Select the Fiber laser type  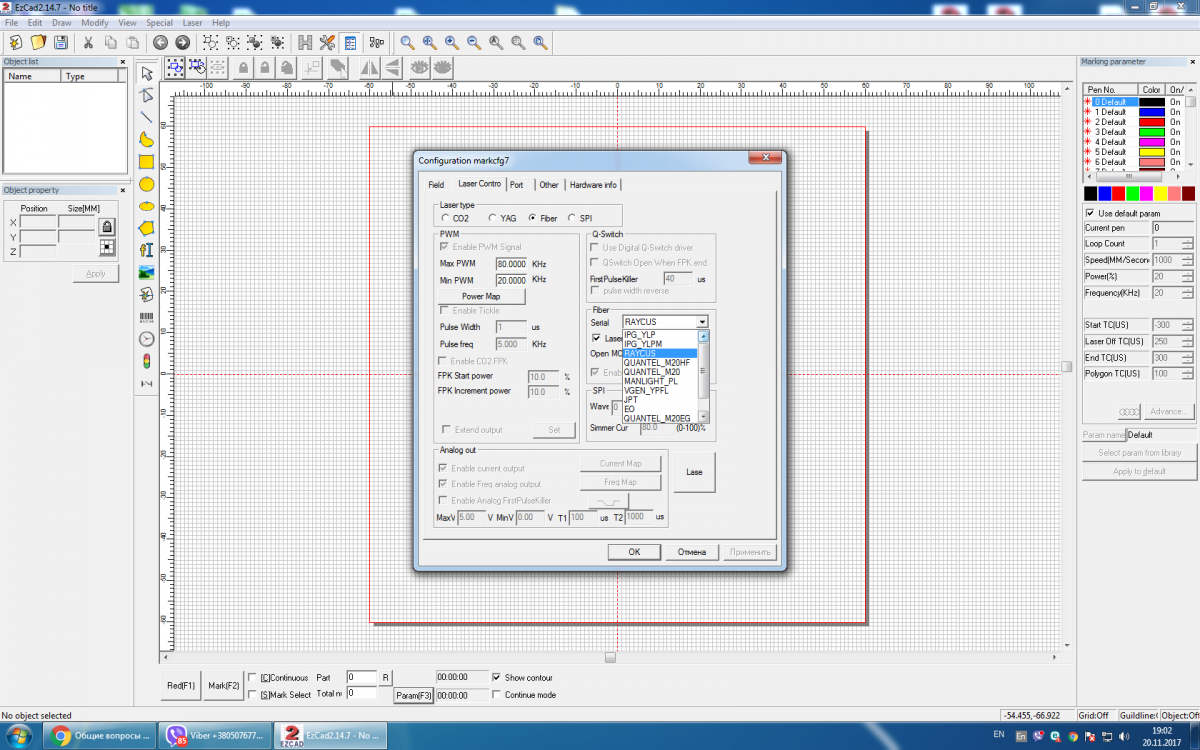point(533,218)
